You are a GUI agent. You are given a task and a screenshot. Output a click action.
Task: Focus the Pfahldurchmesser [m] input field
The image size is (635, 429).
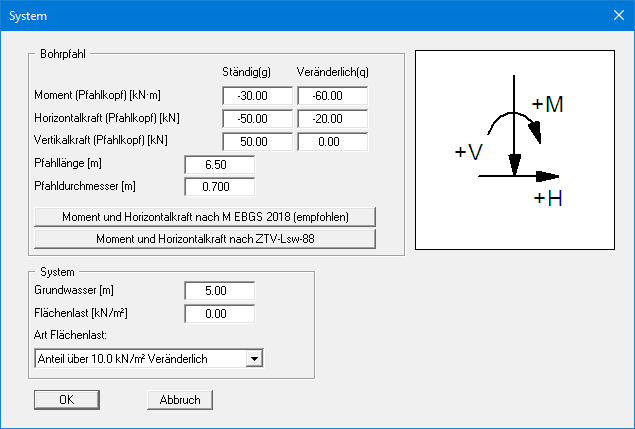220,186
